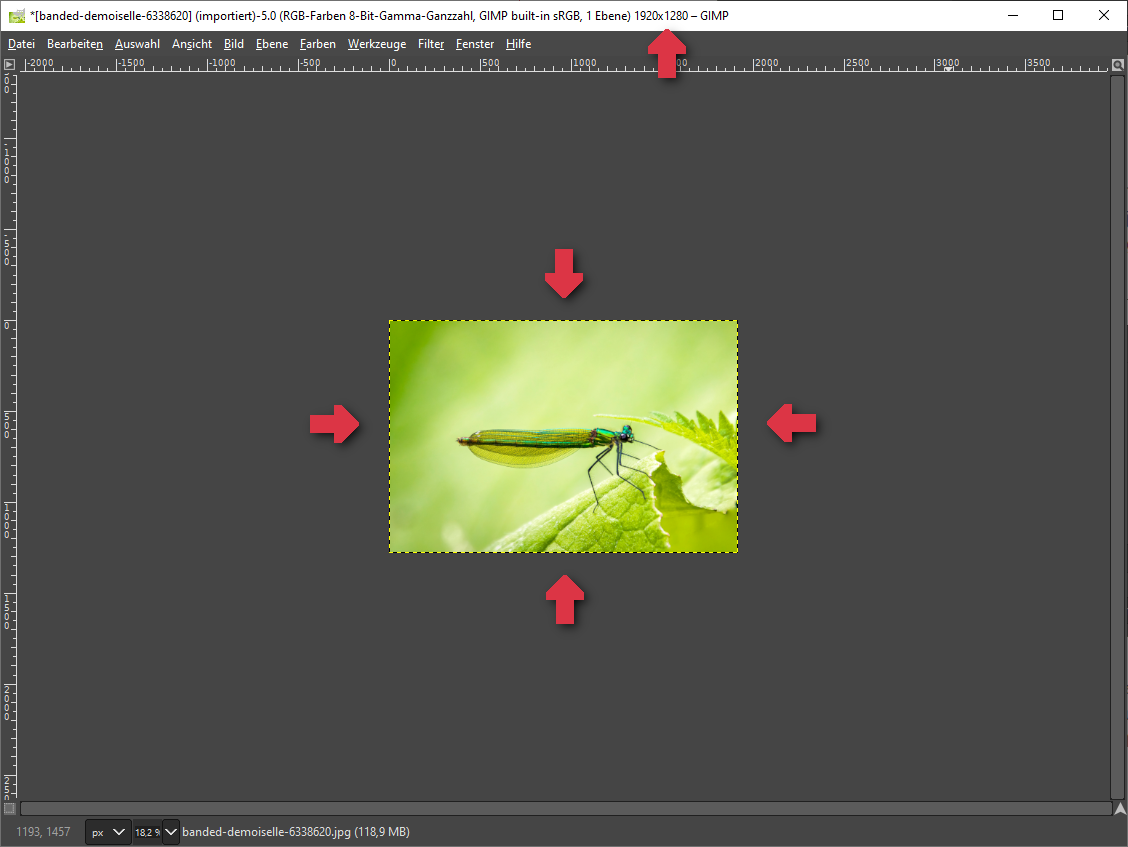Click the navigation preview icon at bottom right
The height and width of the screenshot is (847, 1128).
[x=1119, y=808]
